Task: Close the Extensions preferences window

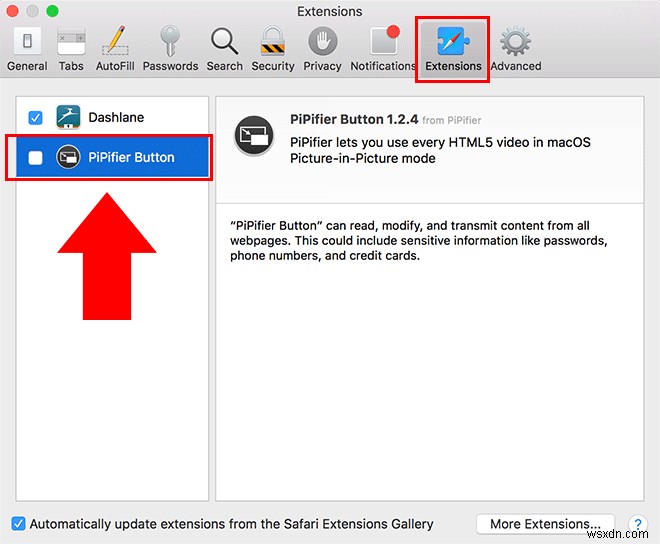Action: [13, 11]
